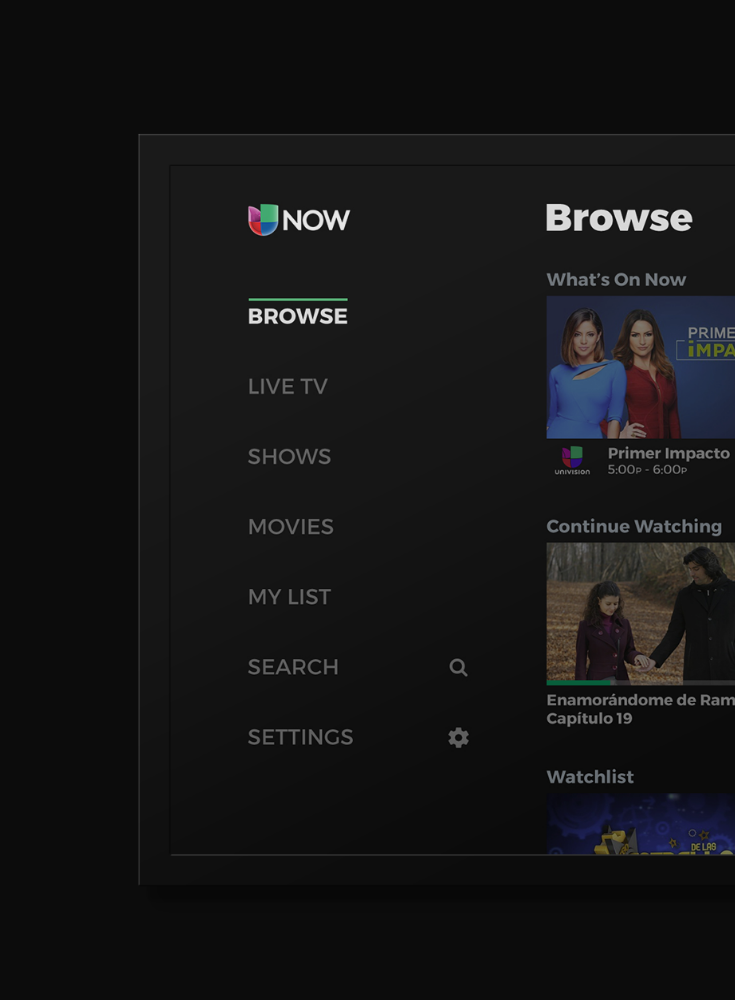Click the Univision channel logo below Primer Impacto
This screenshot has height=1000, width=735.
[x=572, y=460]
